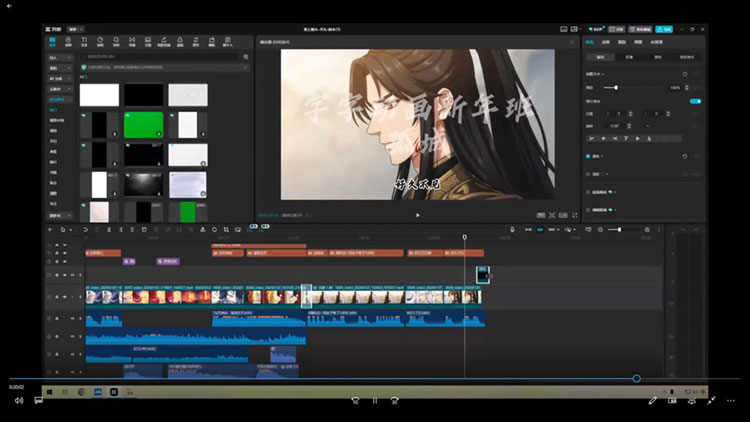Play the preview with the play button
Image resolution: width=750 pixels, height=422 pixels.
click(418, 214)
